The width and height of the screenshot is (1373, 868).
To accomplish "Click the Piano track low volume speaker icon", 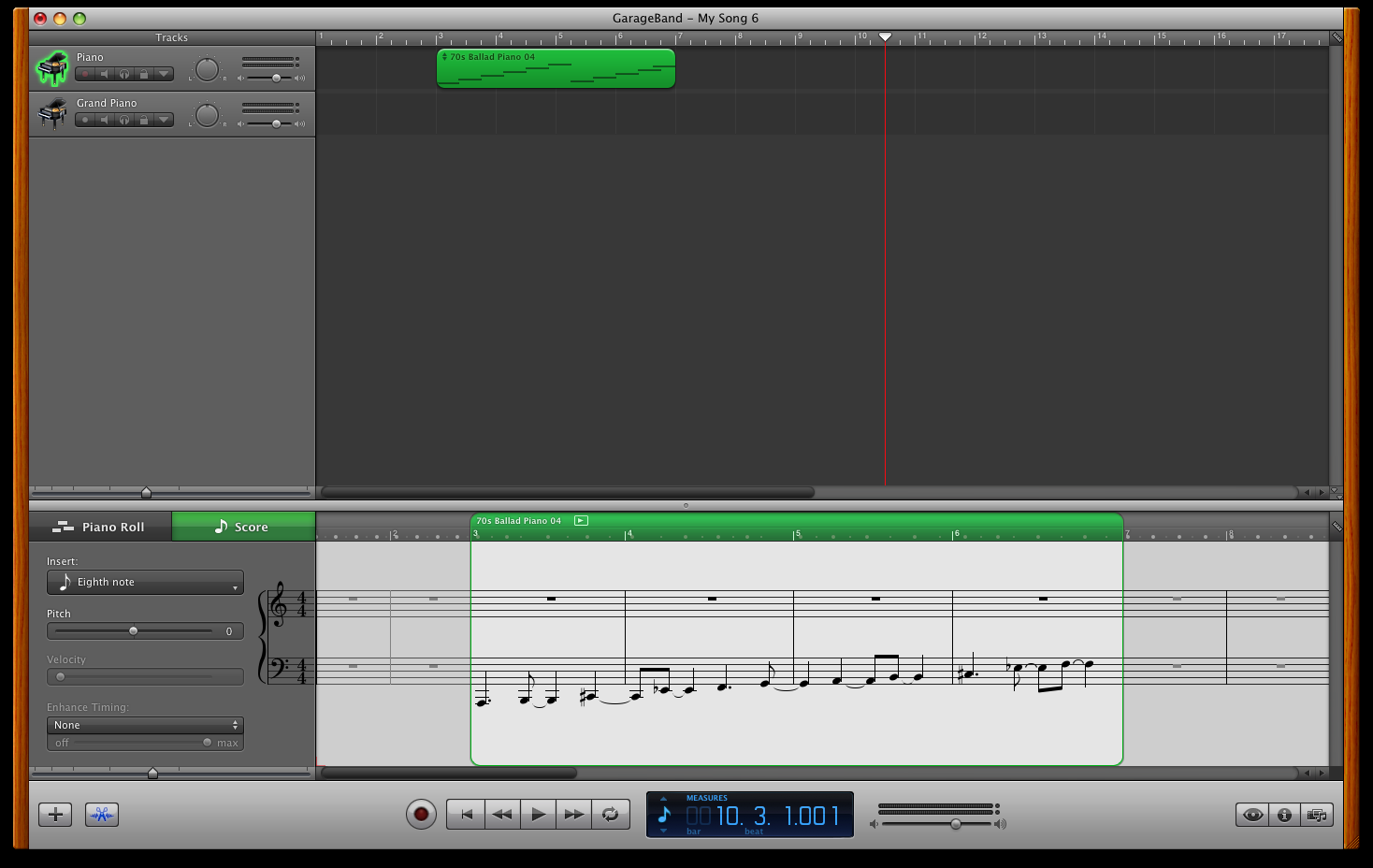I will [240, 78].
